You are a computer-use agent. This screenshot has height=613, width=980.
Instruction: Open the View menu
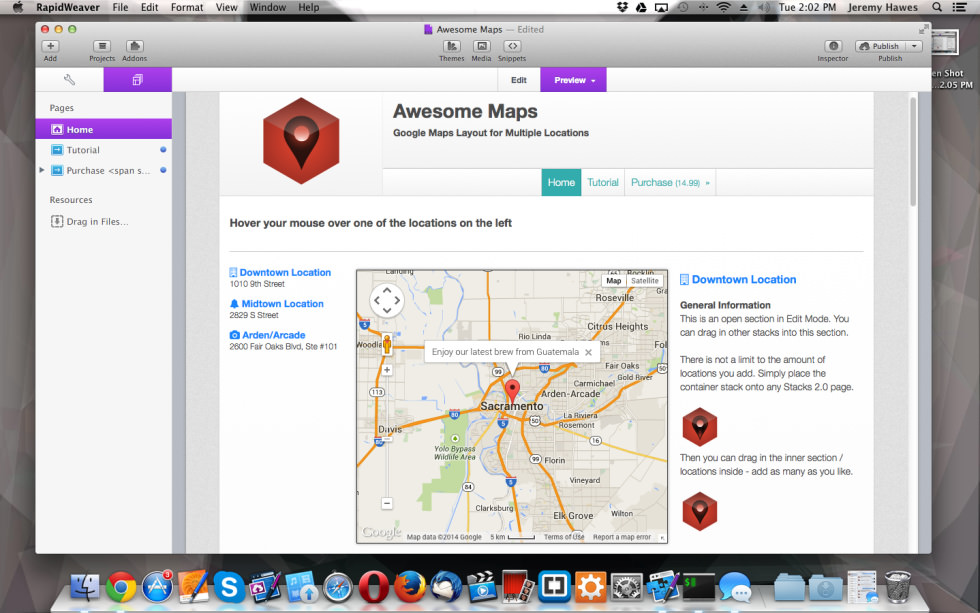tap(226, 7)
